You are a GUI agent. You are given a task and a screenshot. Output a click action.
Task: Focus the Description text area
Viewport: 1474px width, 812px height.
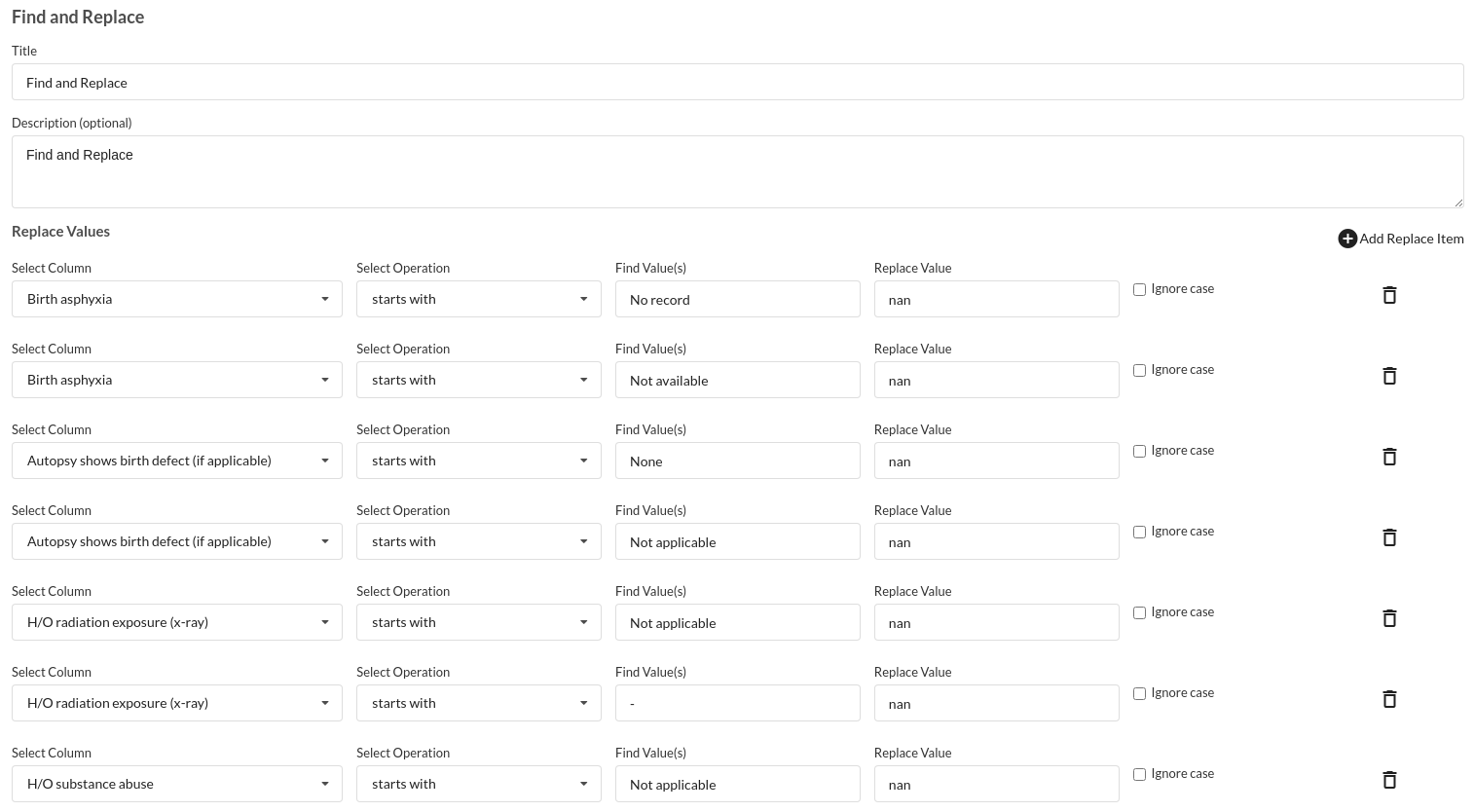(738, 171)
